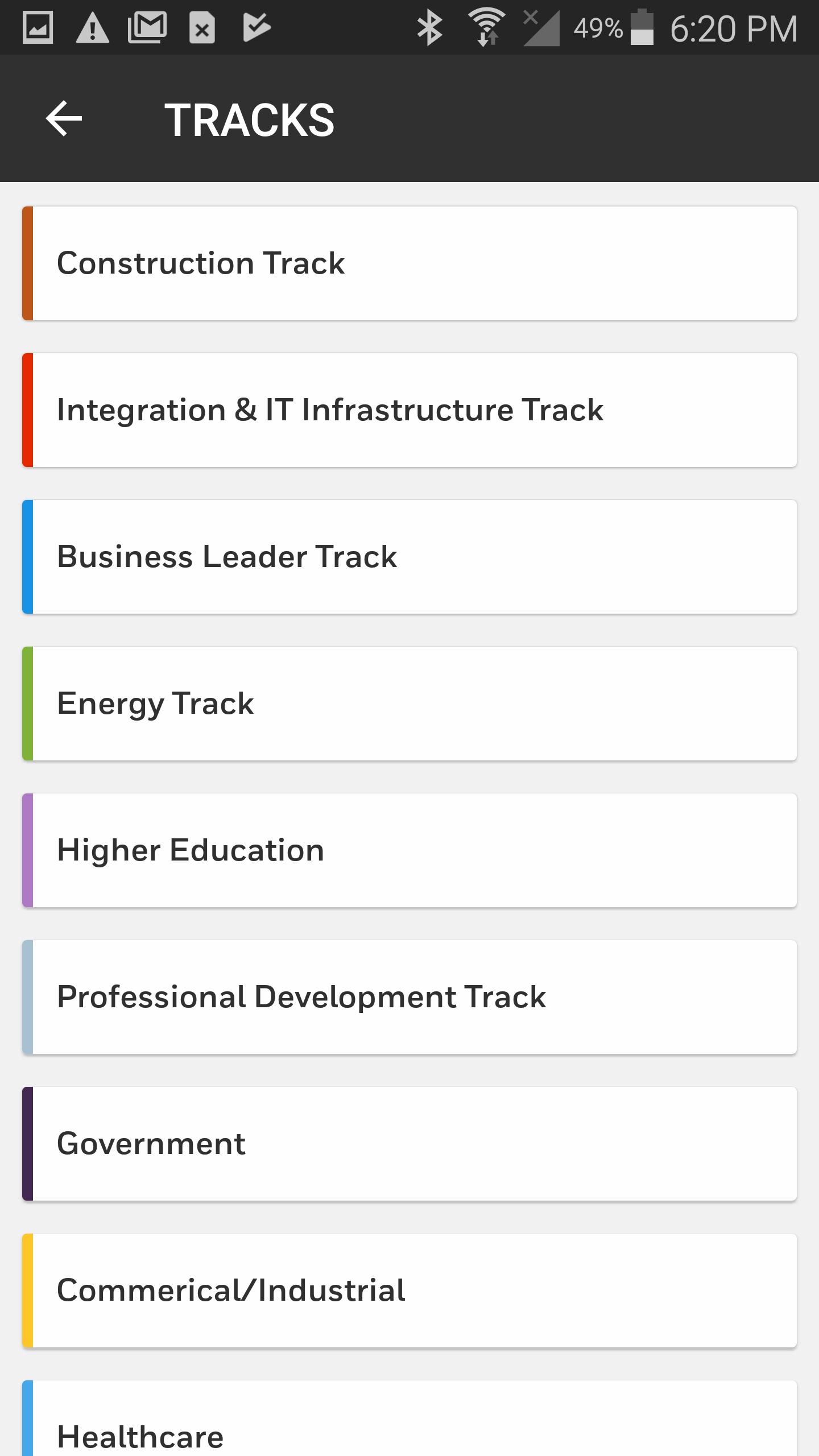Open the Business Leader Track
The height and width of the screenshot is (1456, 819).
(409, 557)
